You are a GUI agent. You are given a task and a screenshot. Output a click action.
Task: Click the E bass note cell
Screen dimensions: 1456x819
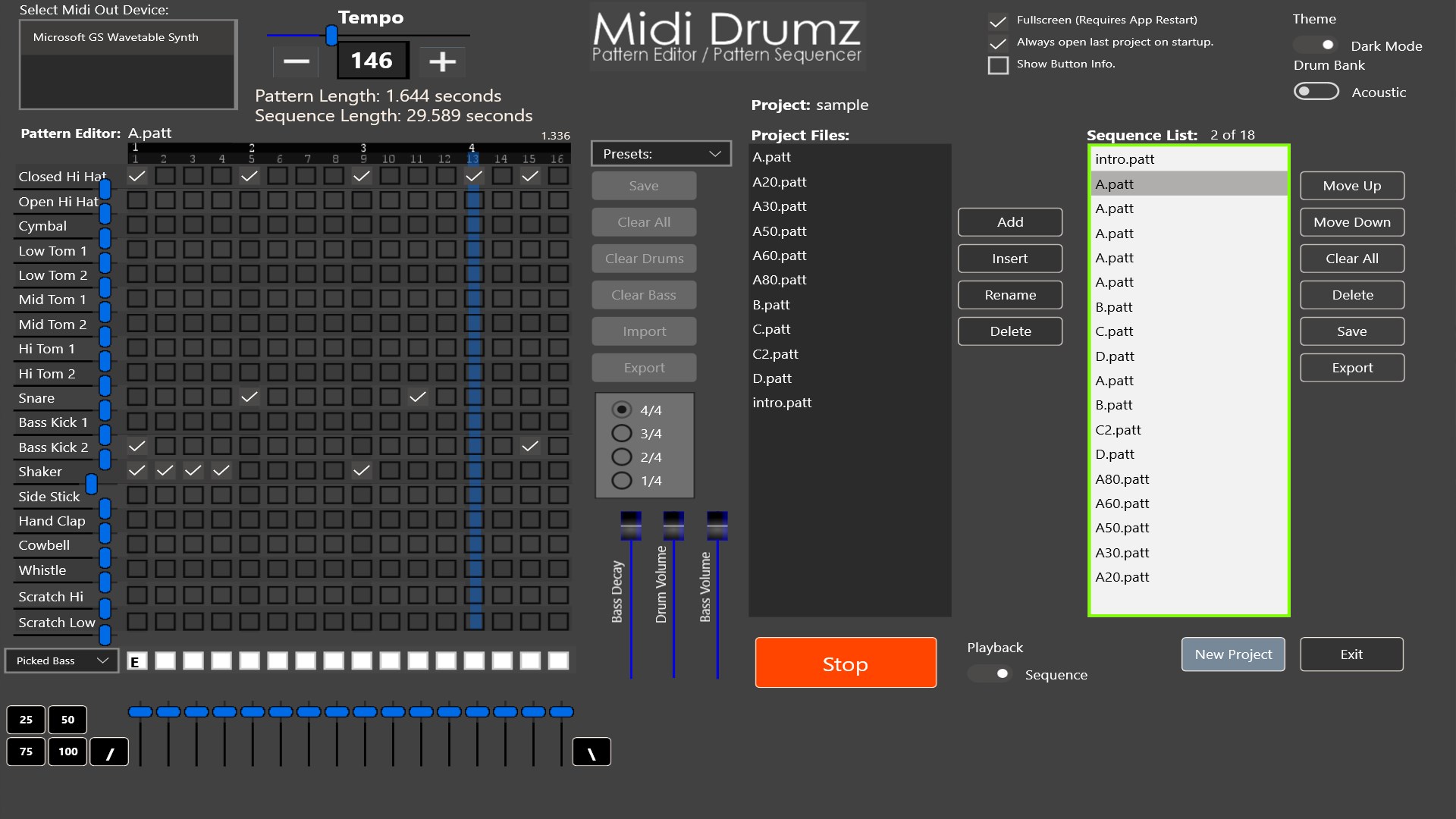(x=136, y=661)
